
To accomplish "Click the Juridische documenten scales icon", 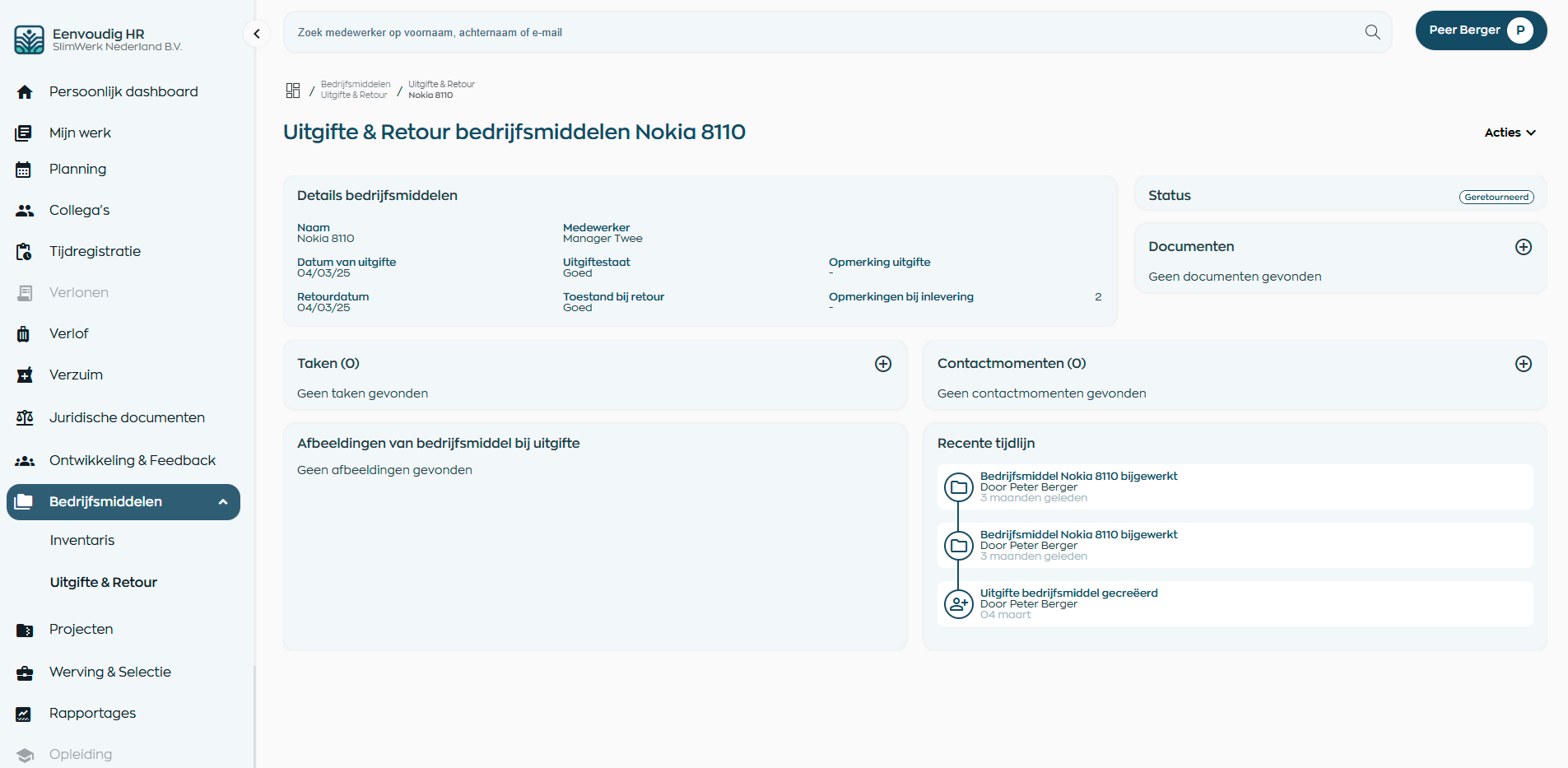I will click(x=25, y=418).
